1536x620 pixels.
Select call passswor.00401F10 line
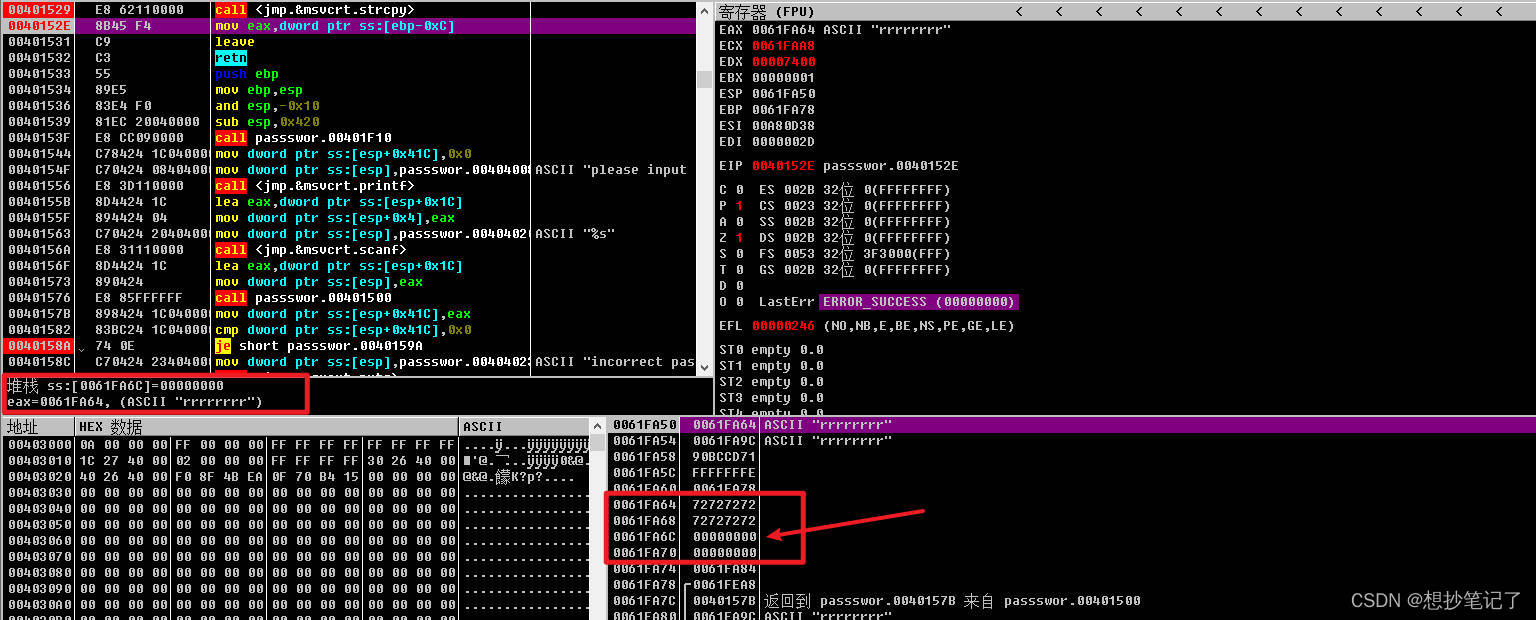349,138
